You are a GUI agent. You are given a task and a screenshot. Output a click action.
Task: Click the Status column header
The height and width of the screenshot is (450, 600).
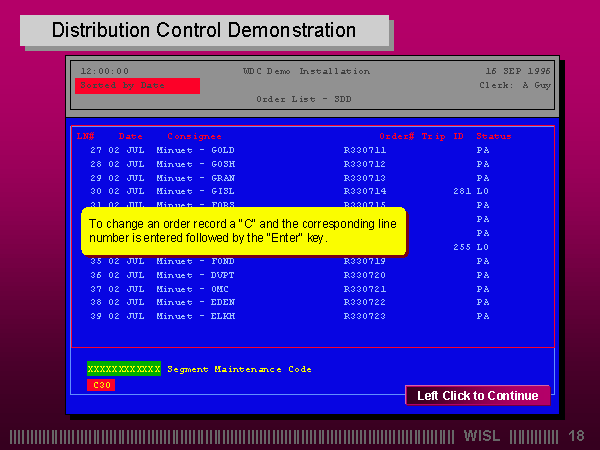494,136
